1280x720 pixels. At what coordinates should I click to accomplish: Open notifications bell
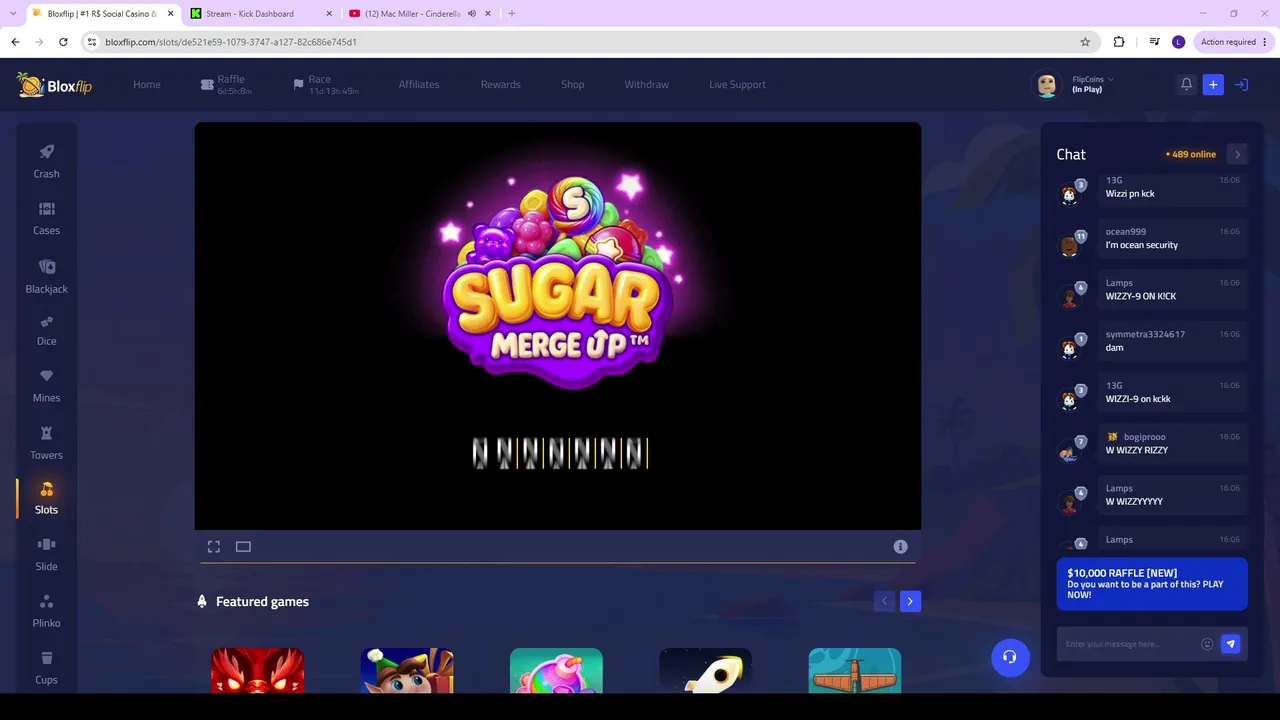1186,85
